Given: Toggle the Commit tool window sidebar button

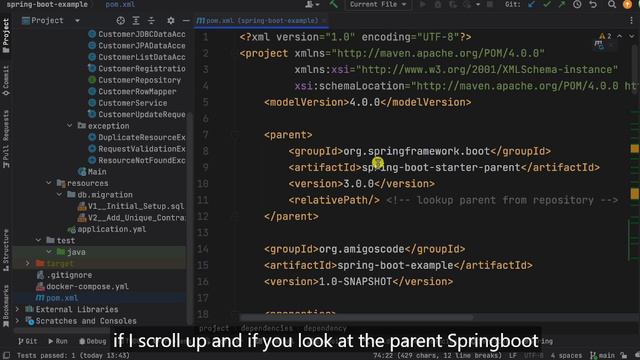Looking at the screenshot, I should pos(6,80).
